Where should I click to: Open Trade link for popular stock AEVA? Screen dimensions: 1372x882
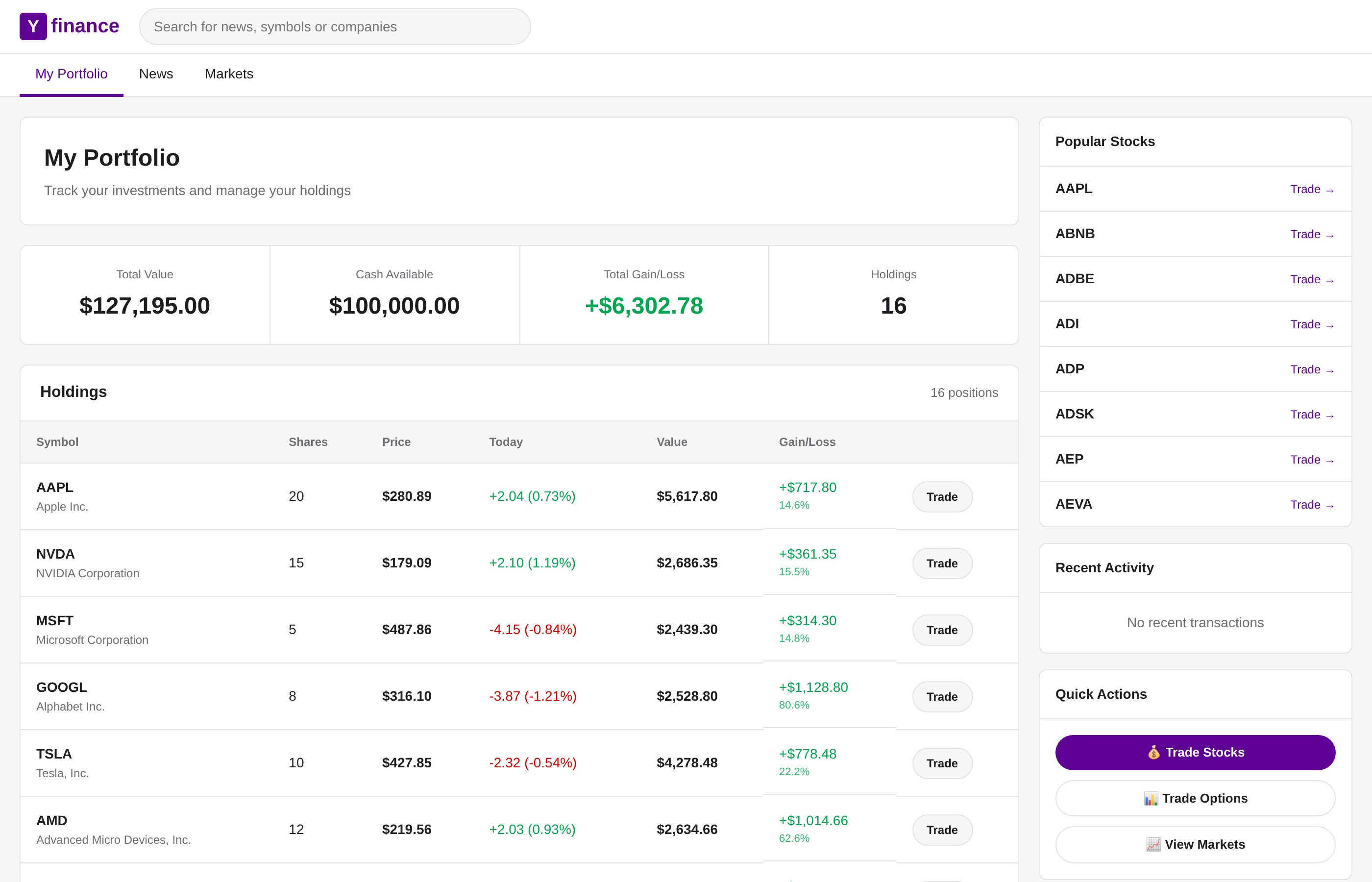[1312, 505]
